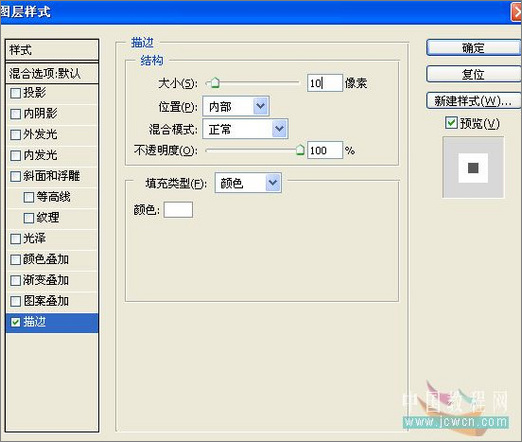The image size is (522, 442).
Task: Check the 内发光 checkbox
Action: click(15, 155)
